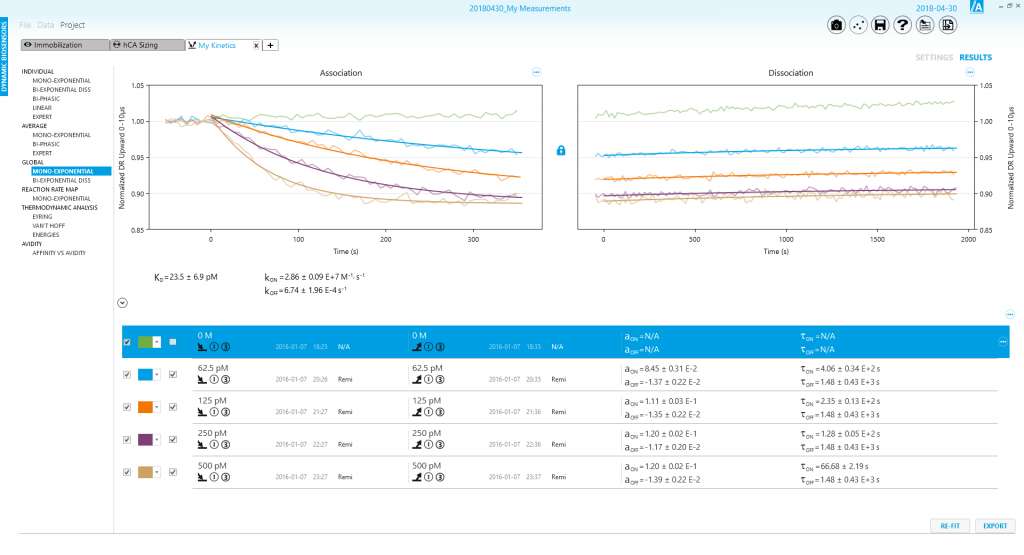This screenshot has height=555, width=1024.
Task: Click the EXPORT button
Action: (x=995, y=526)
